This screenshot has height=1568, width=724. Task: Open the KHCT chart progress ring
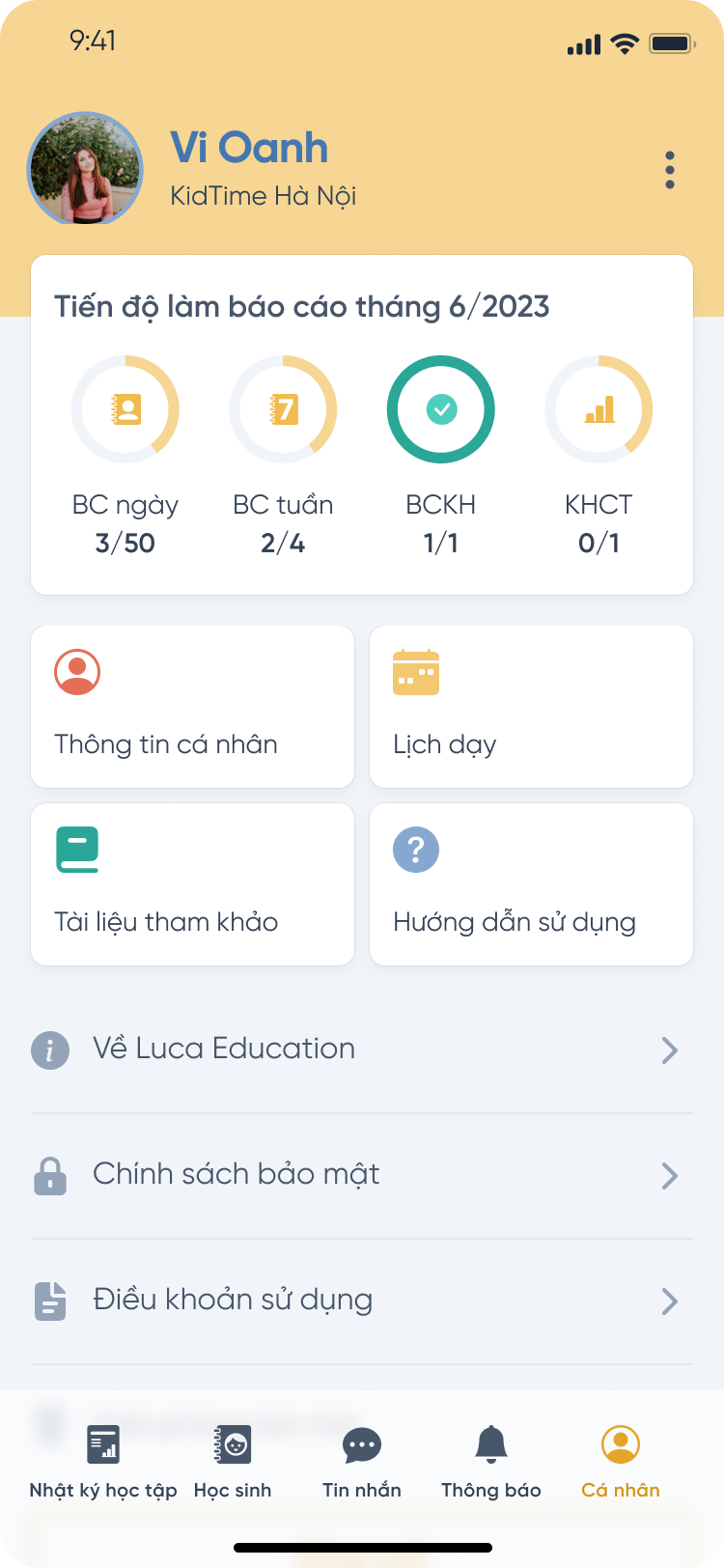599,409
